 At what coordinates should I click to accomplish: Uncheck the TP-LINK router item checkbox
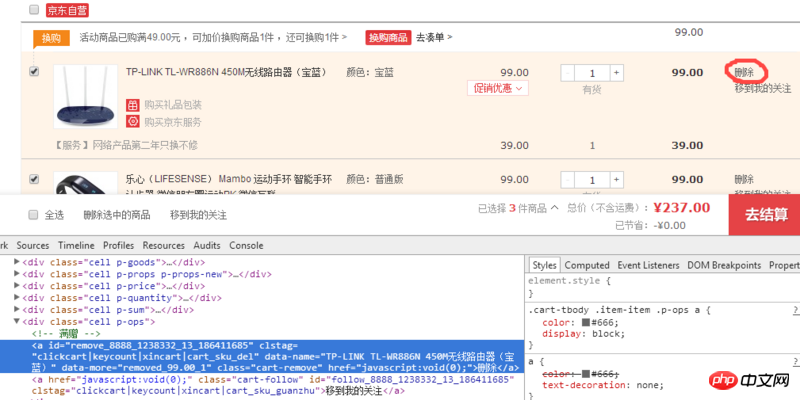34,72
